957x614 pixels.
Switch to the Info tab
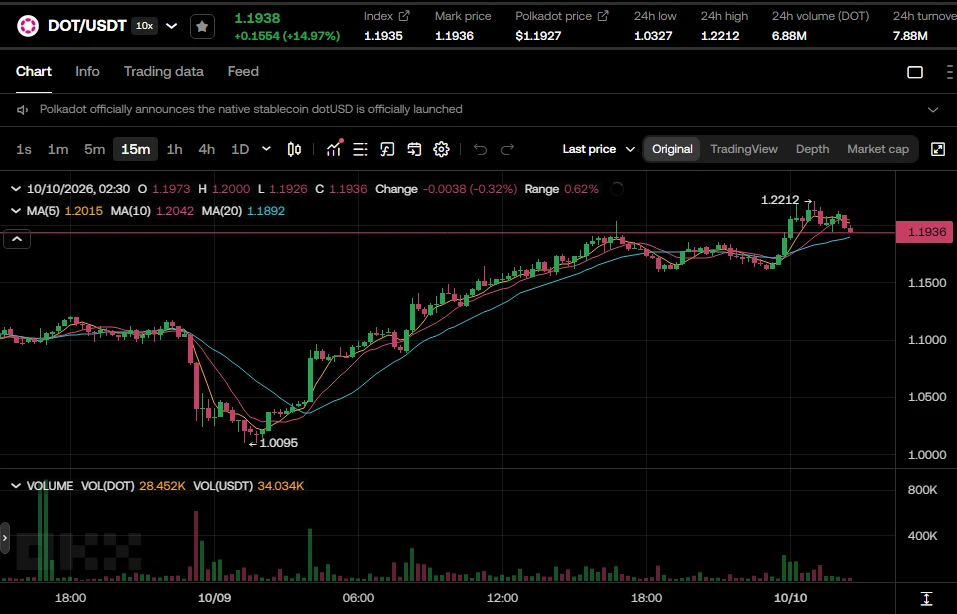pos(87,71)
